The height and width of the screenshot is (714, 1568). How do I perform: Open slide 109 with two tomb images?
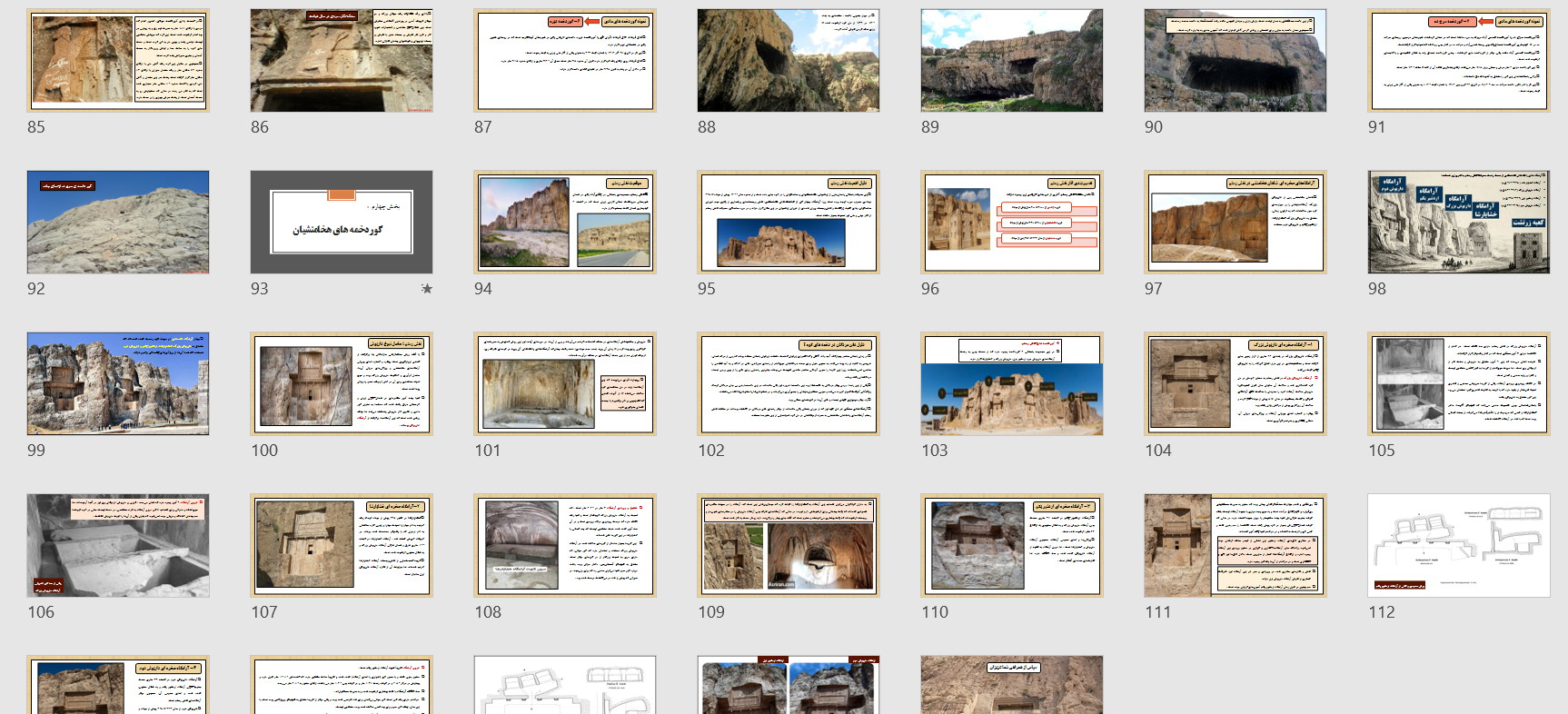click(x=789, y=546)
